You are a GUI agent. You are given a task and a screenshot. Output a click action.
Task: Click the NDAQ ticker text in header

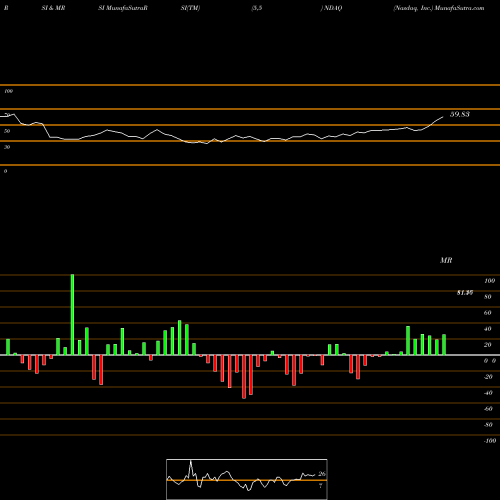[333, 8]
